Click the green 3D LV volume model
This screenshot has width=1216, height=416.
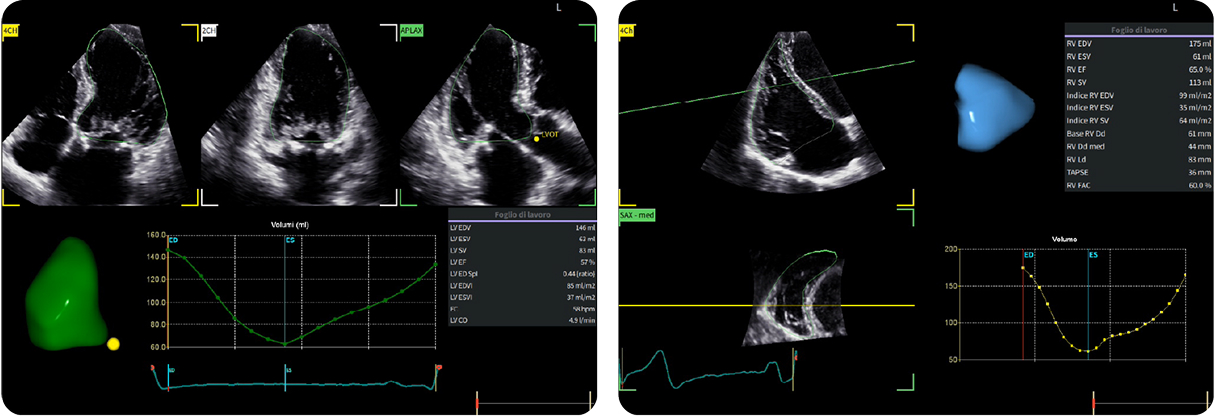[66, 294]
